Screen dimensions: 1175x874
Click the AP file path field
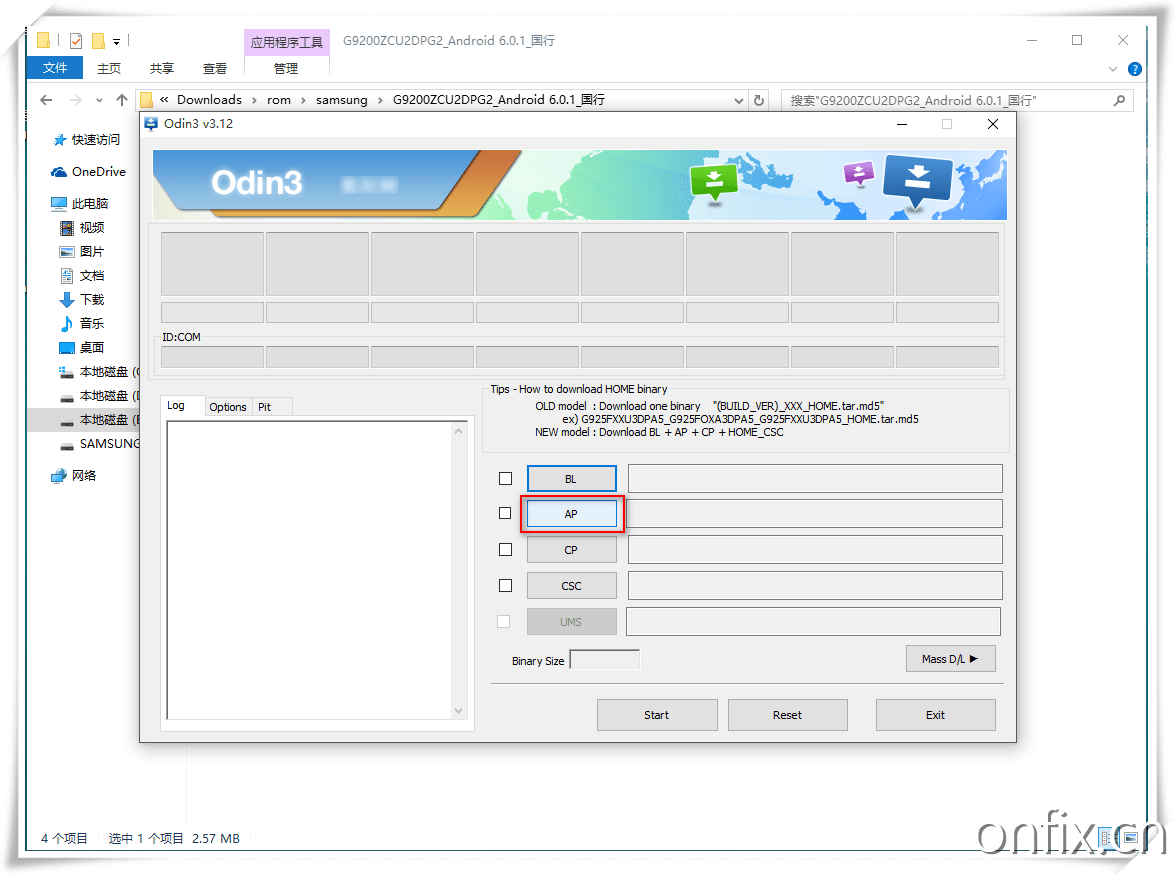[814, 514]
